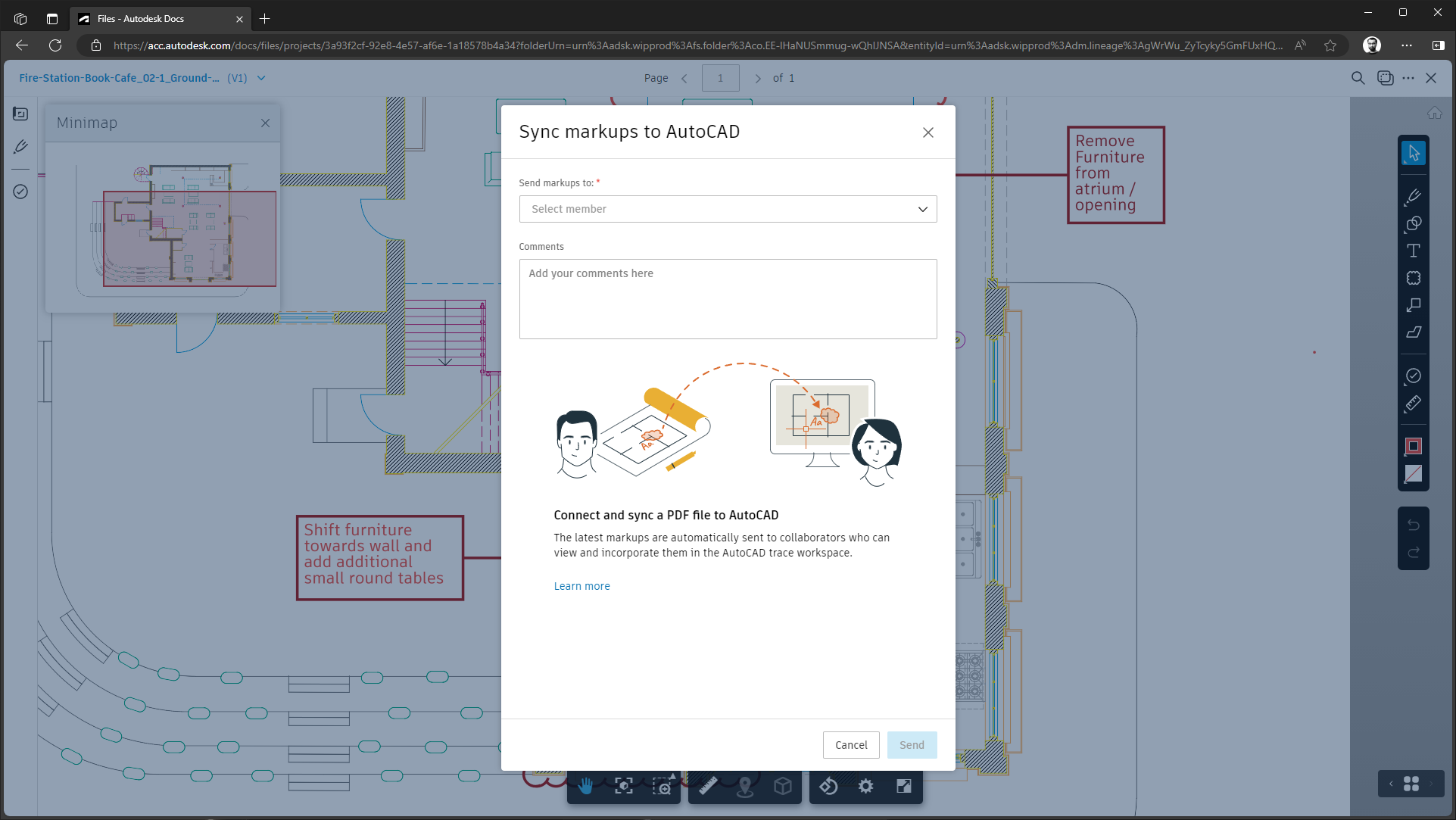Screen dimensions: 1456x820
Task: Go to previous page arrow
Action: coord(684,78)
